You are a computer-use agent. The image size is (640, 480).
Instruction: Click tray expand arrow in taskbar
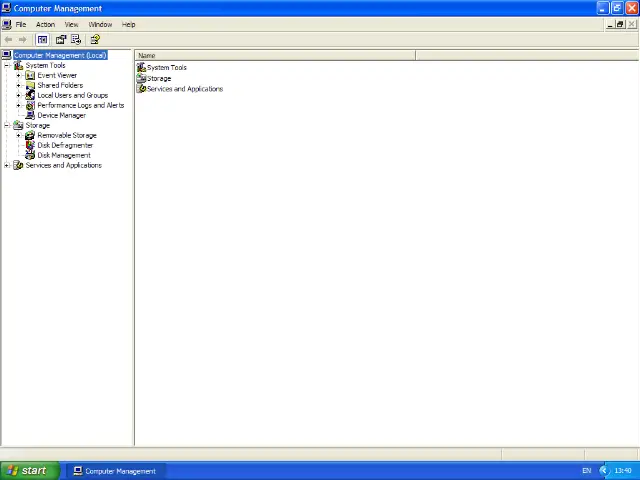[x=604, y=471]
